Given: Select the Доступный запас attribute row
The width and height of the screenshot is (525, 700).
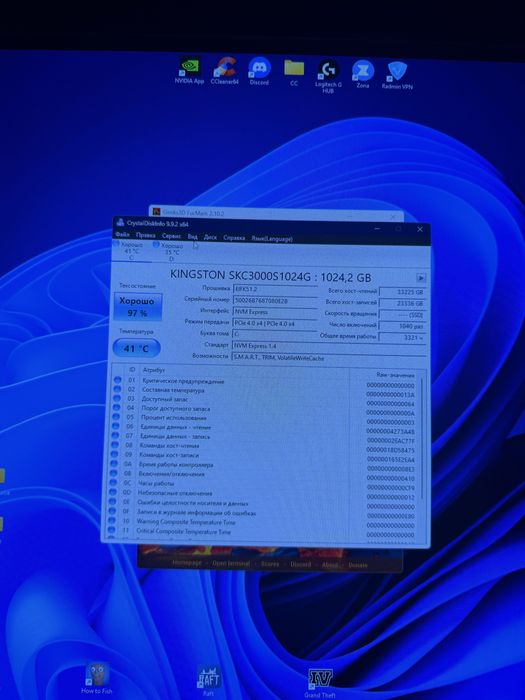Looking at the screenshot, I should [x=264, y=401].
